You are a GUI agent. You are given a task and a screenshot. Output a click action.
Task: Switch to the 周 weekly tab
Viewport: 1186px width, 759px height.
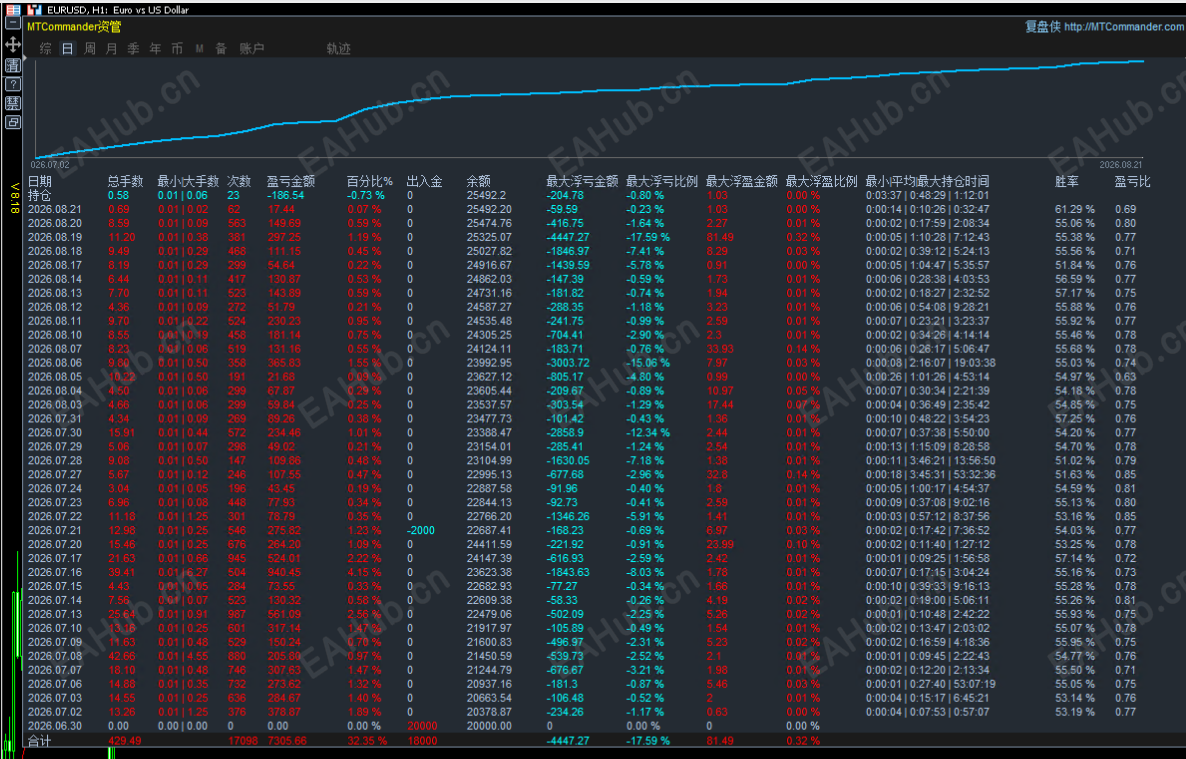click(90, 48)
